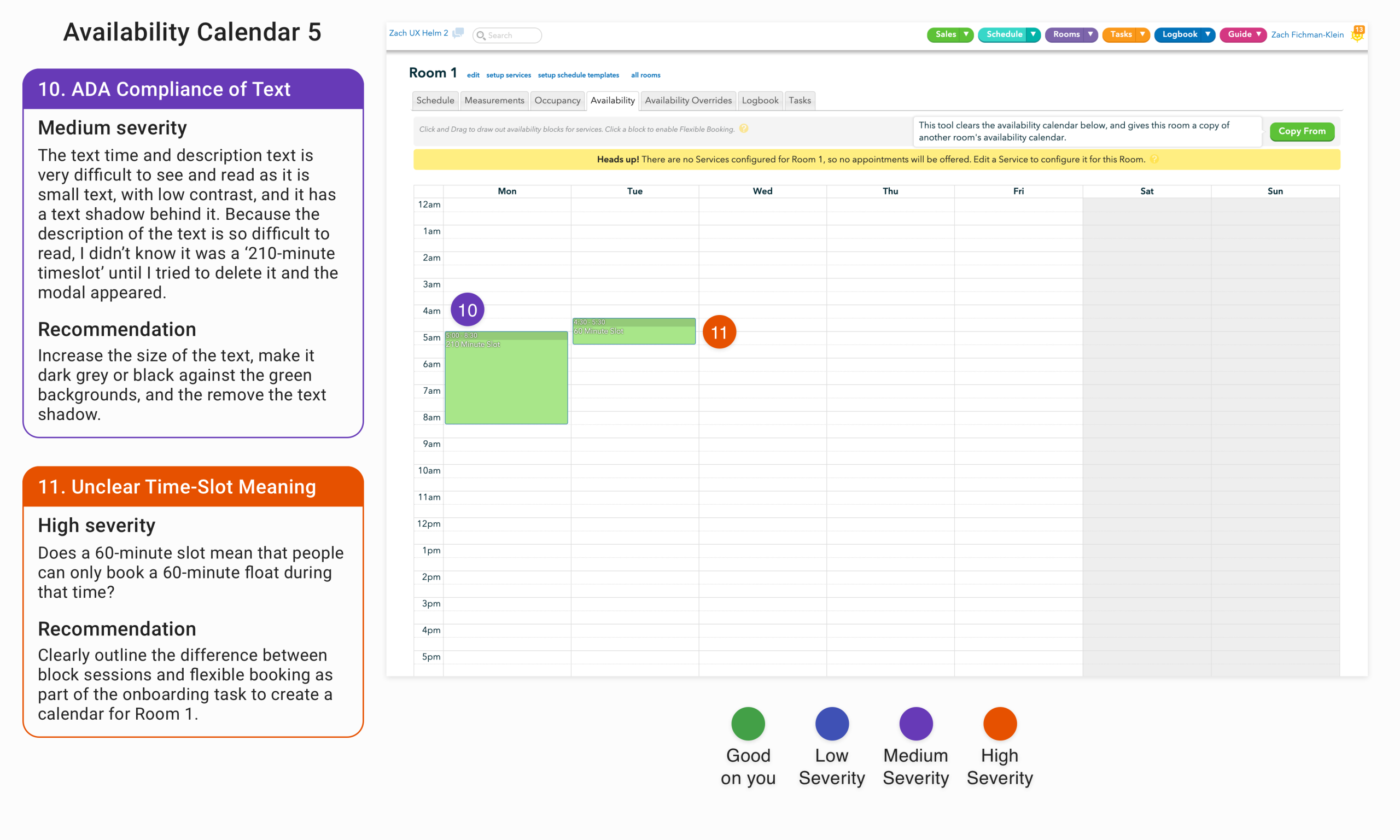
Task: Follow the setup schedule templates link
Action: (577, 75)
